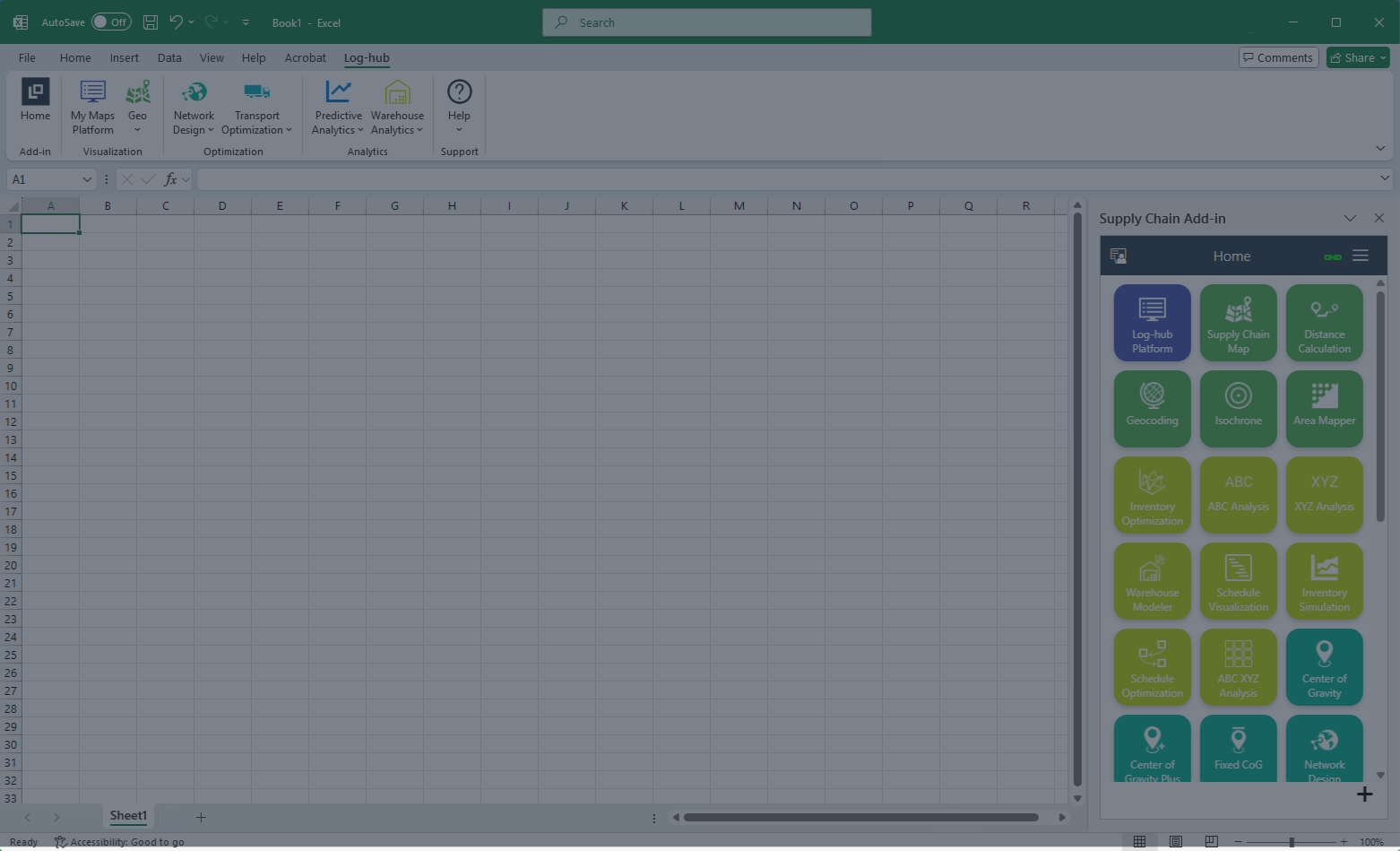The width and height of the screenshot is (1400, 851).
Task: Switch to the Data tab
Action: coord(169,57)
